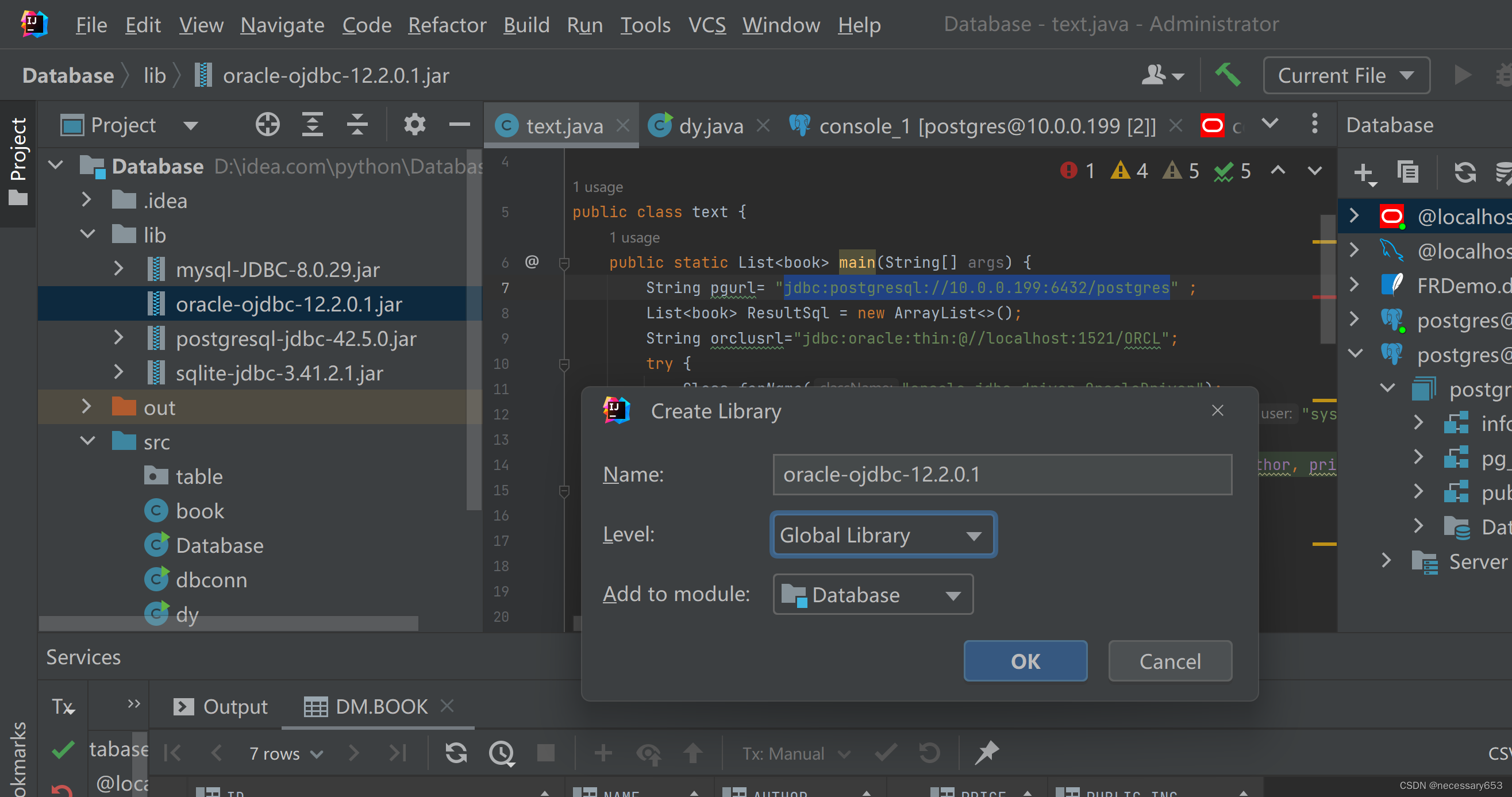Image resolution: width=1512 pixels, height=797 pixels.
Task: Pin the DM.BOOK result tab
Action: pyautogui.click(x=987, y=753)
